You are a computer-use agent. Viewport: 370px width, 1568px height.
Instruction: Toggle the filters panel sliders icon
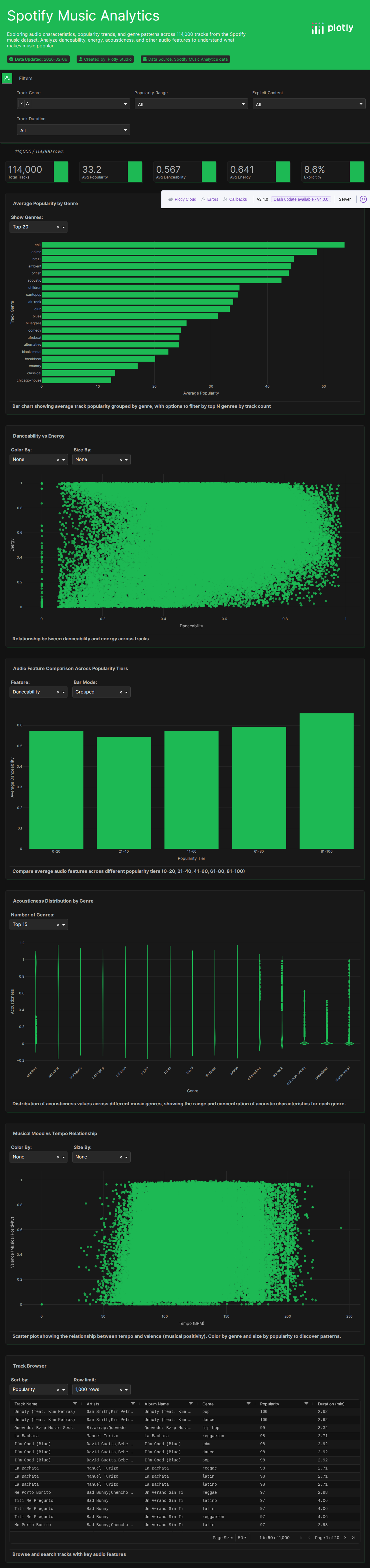(7, 78)
